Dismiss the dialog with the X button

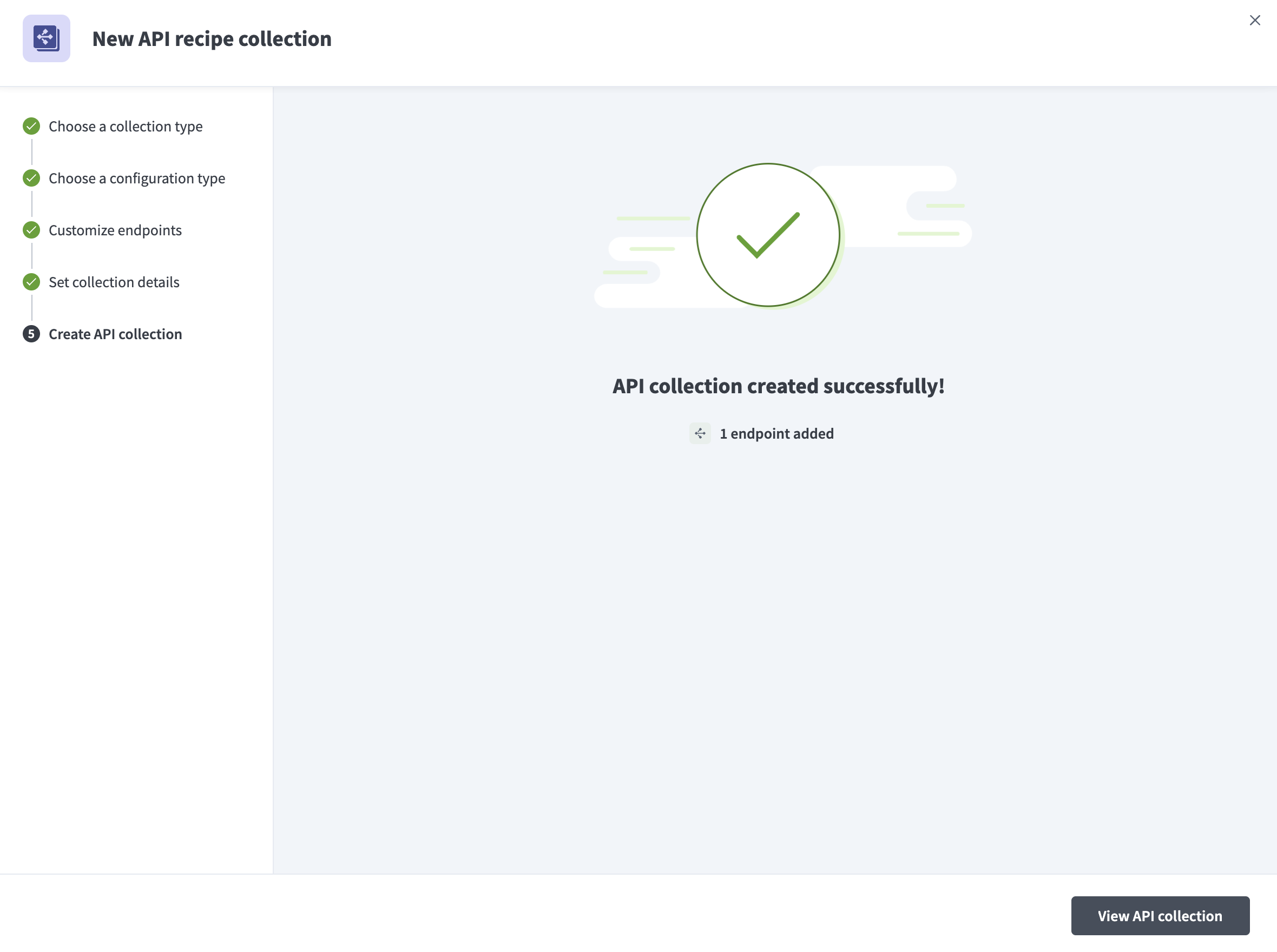coord(1254,19)
